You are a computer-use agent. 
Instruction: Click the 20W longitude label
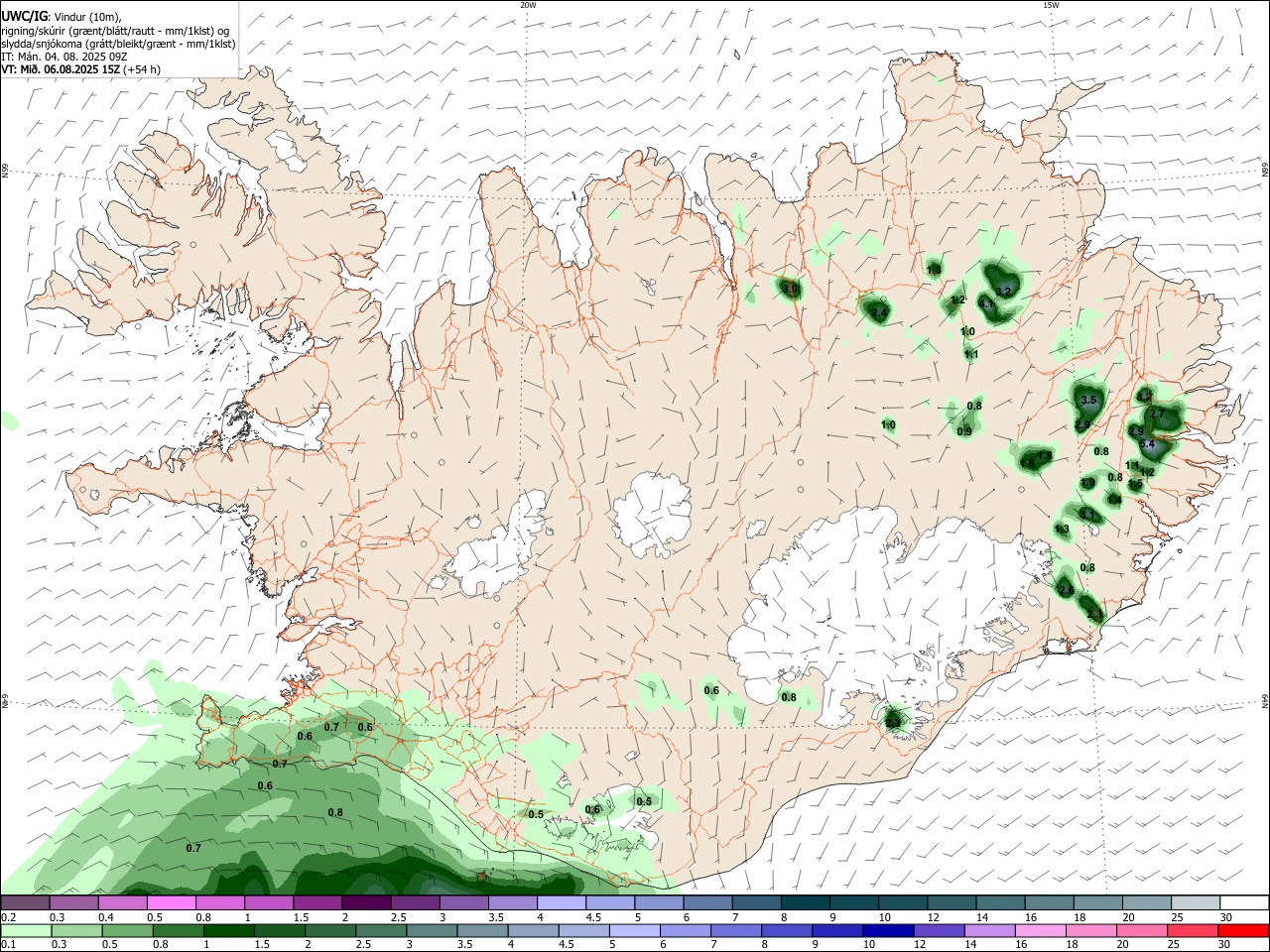pyautogui.click(x=528, y=4)
